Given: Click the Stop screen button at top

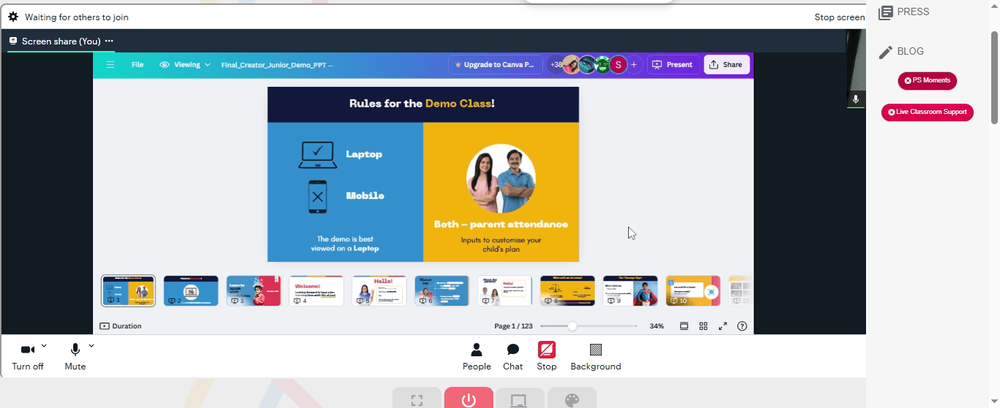Looking at the screenshot, I should coord(839,17).
